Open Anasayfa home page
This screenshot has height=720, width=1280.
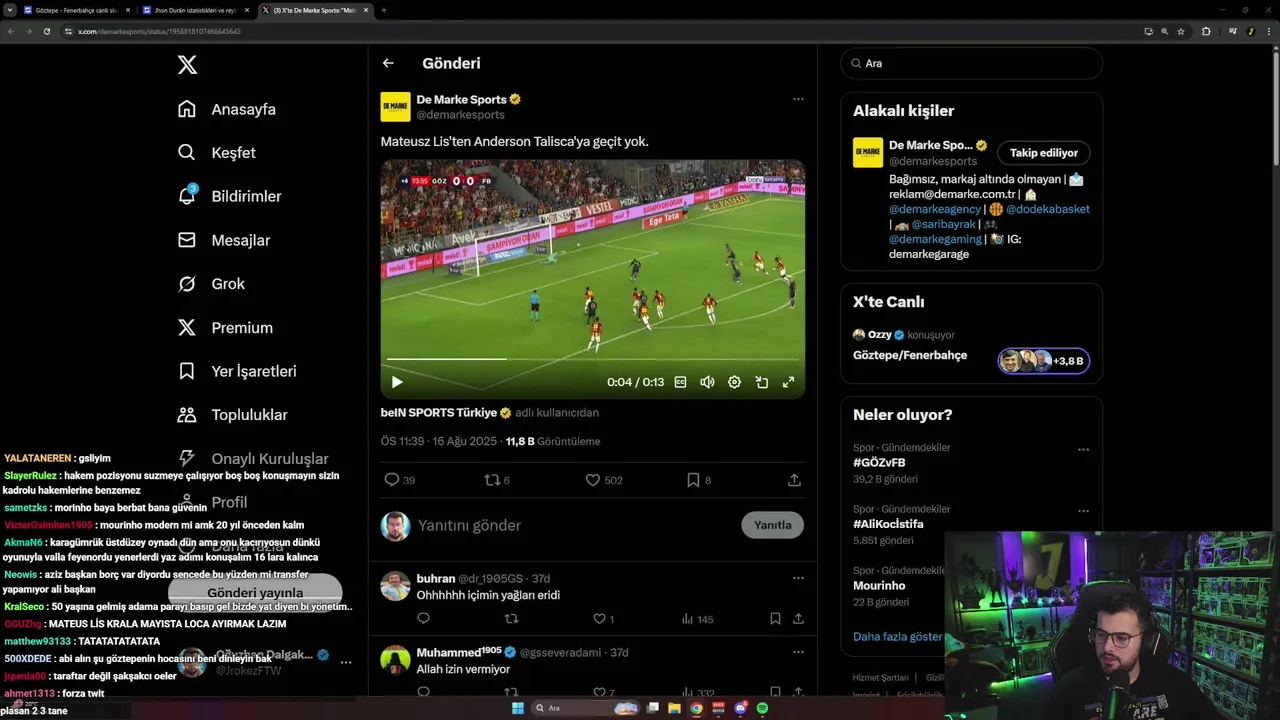[226, 109]
